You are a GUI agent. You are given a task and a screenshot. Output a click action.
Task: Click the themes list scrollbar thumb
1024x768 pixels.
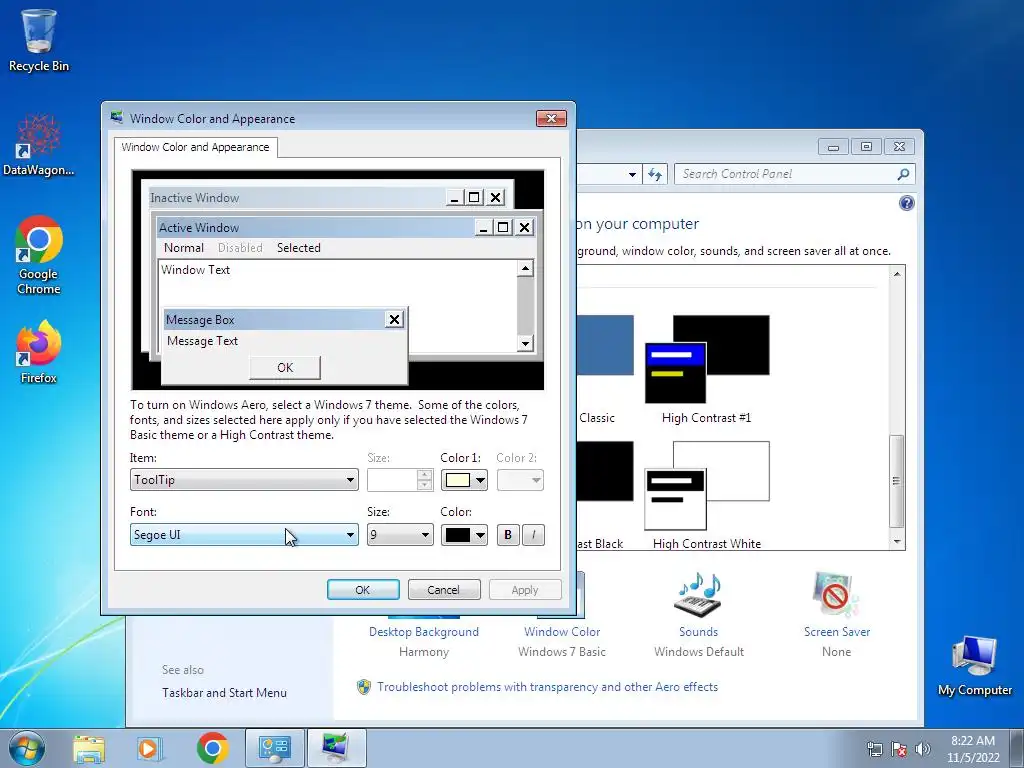897,481
